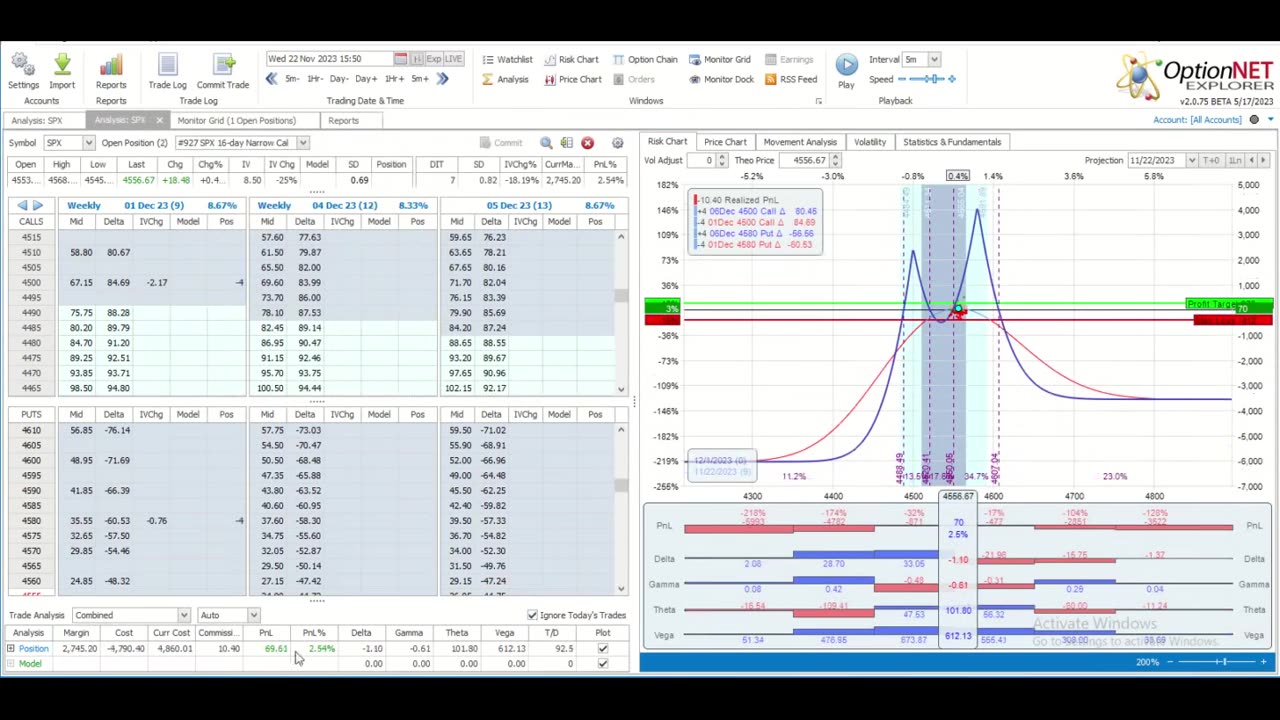Click the Commit Trade icon

tap(222, 69)
